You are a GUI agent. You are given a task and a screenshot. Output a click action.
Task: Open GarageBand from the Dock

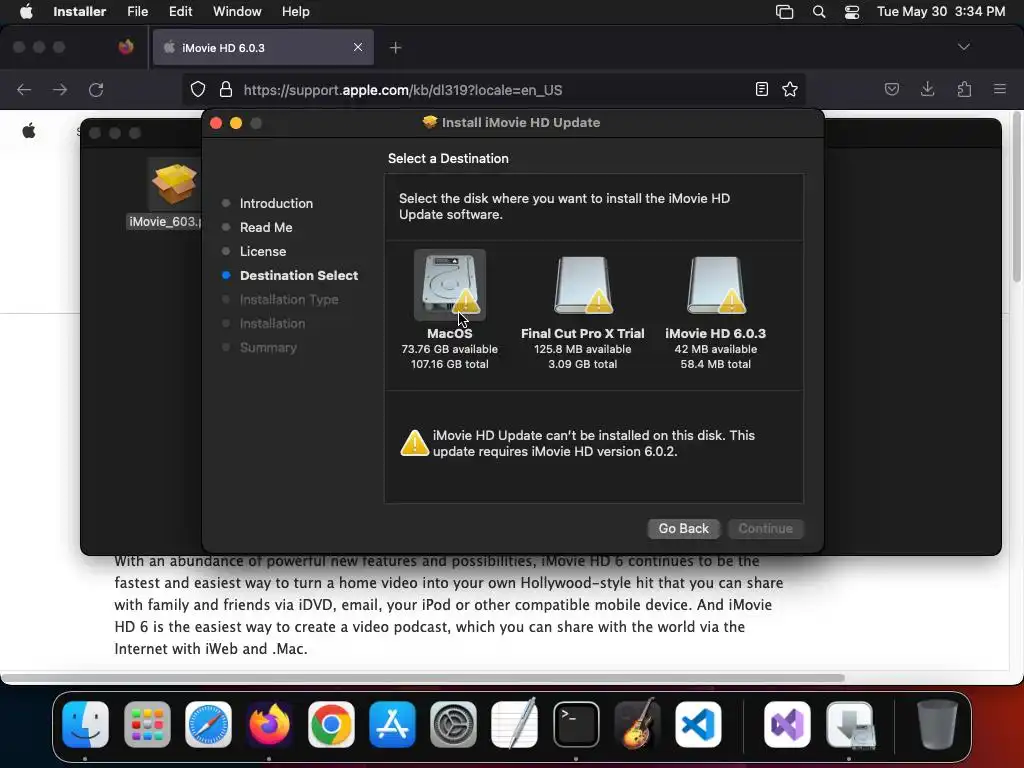click(637, 724)
